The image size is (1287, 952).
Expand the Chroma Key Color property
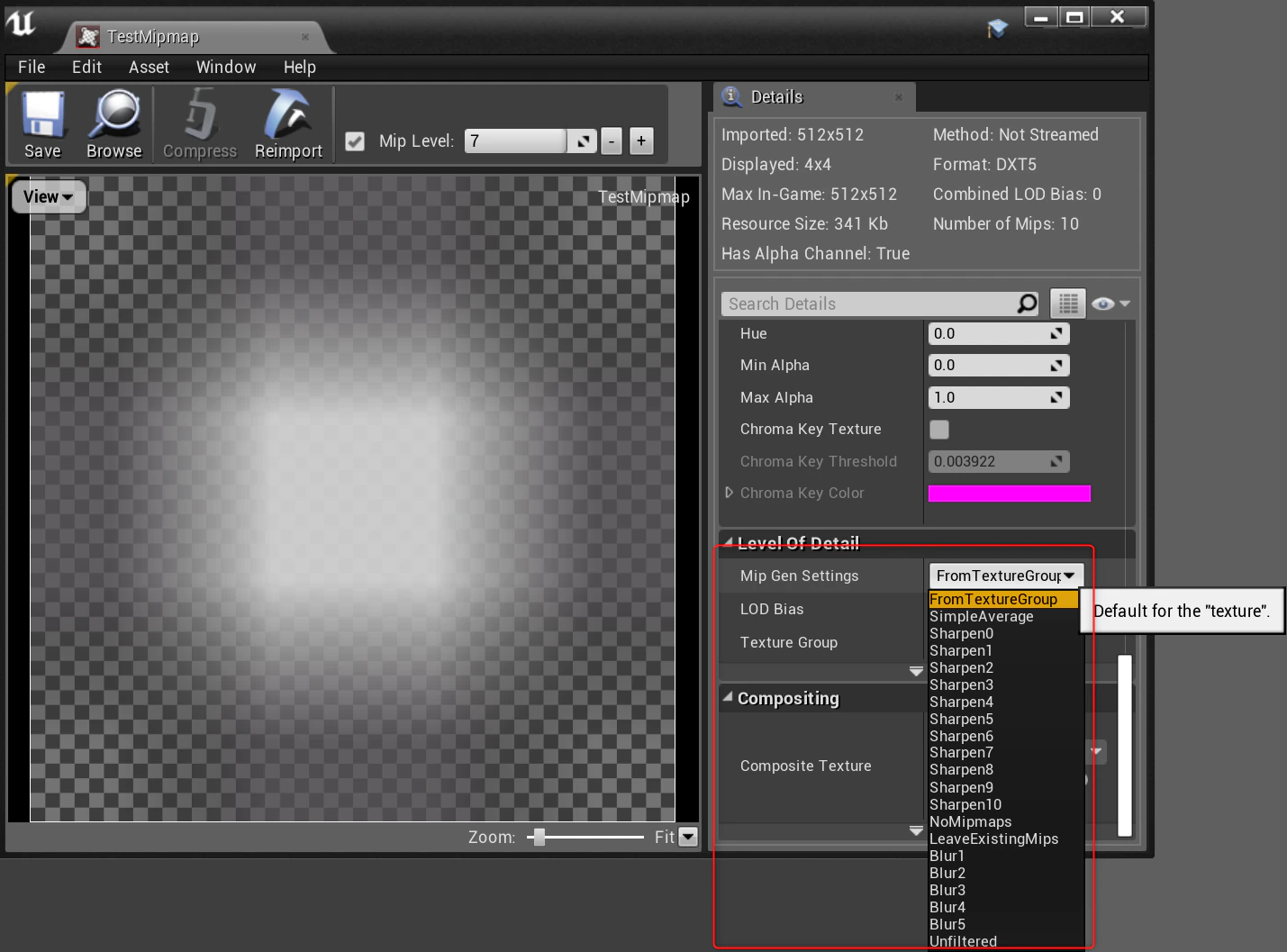[729, 493]
